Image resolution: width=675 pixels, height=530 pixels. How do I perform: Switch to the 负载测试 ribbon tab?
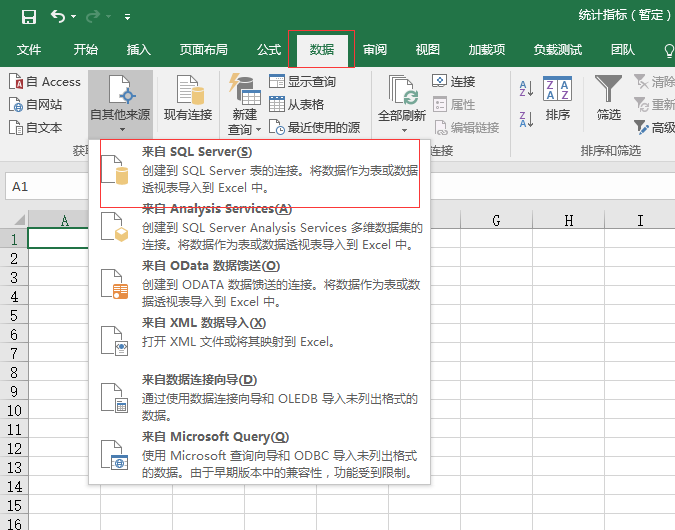coord(557,50)
